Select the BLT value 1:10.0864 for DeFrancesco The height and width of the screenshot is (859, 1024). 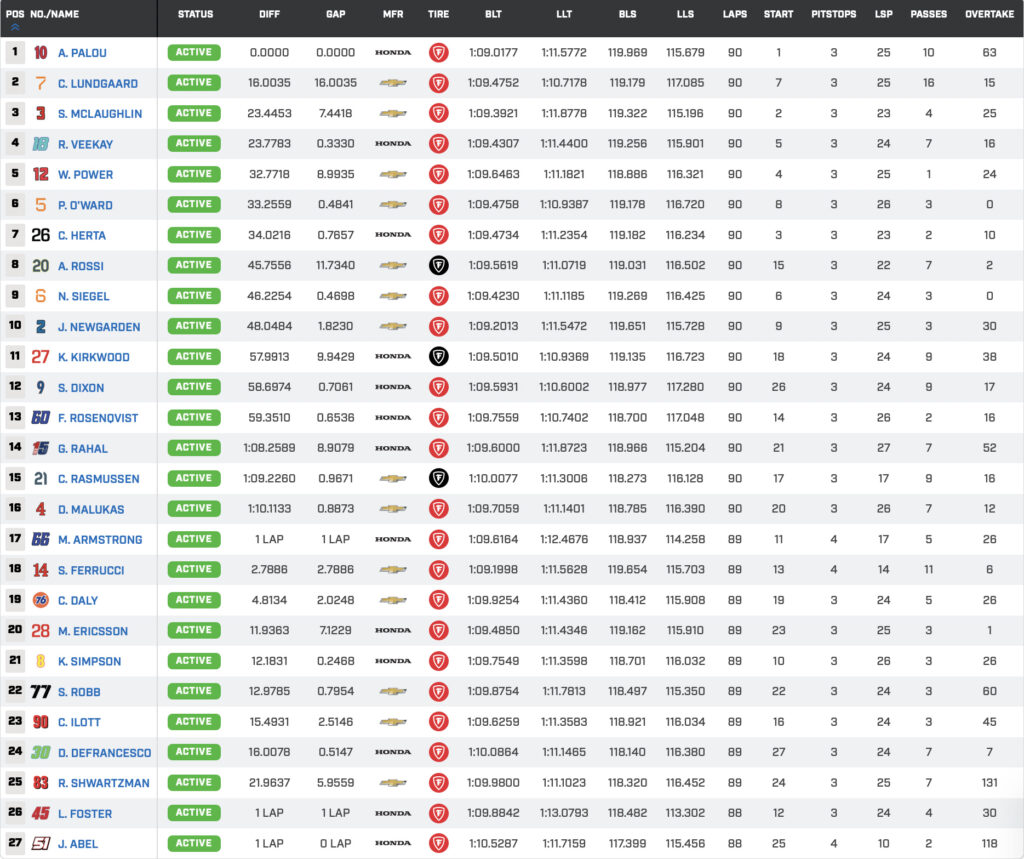493,753
